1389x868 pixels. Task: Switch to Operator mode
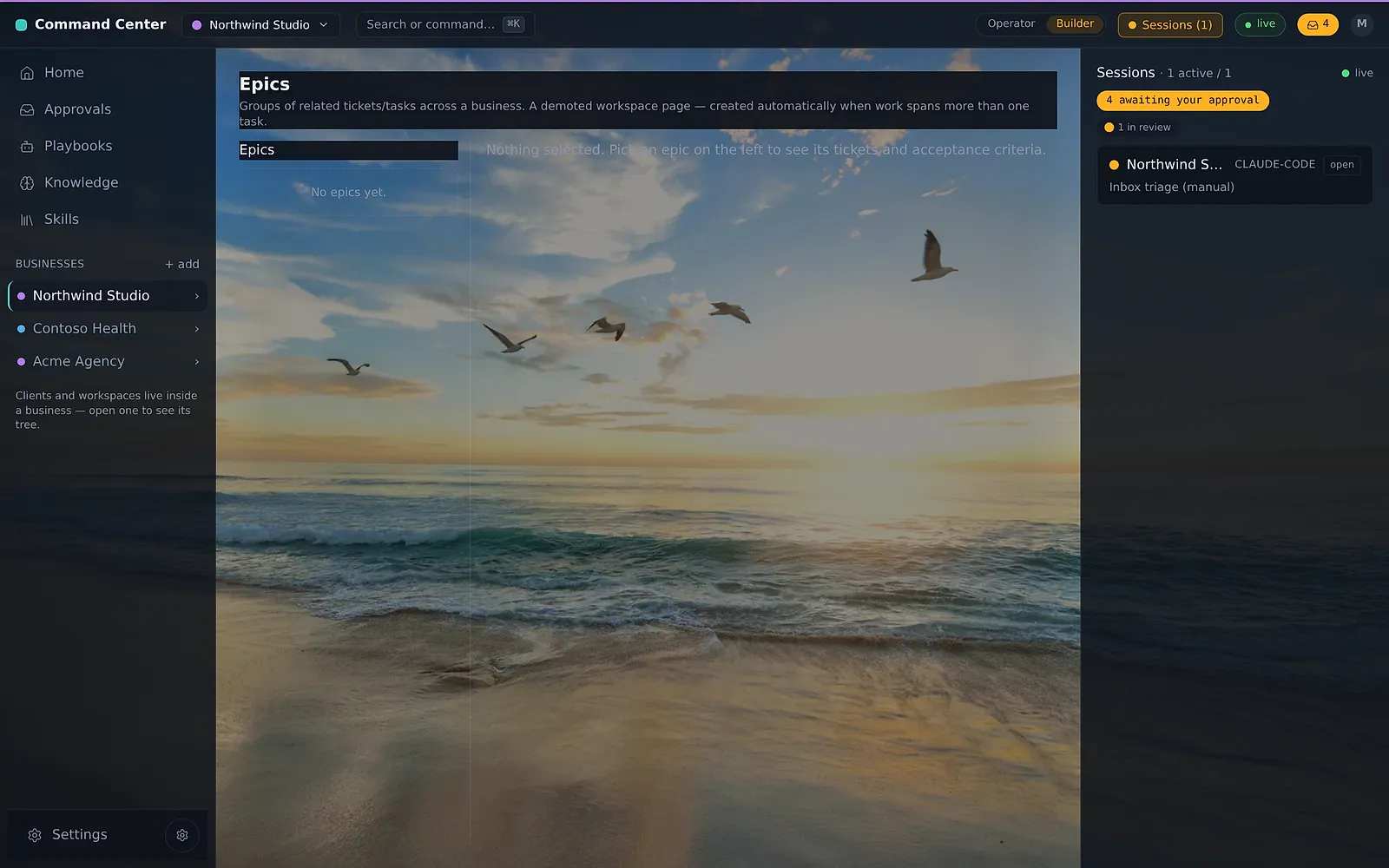1011,24
